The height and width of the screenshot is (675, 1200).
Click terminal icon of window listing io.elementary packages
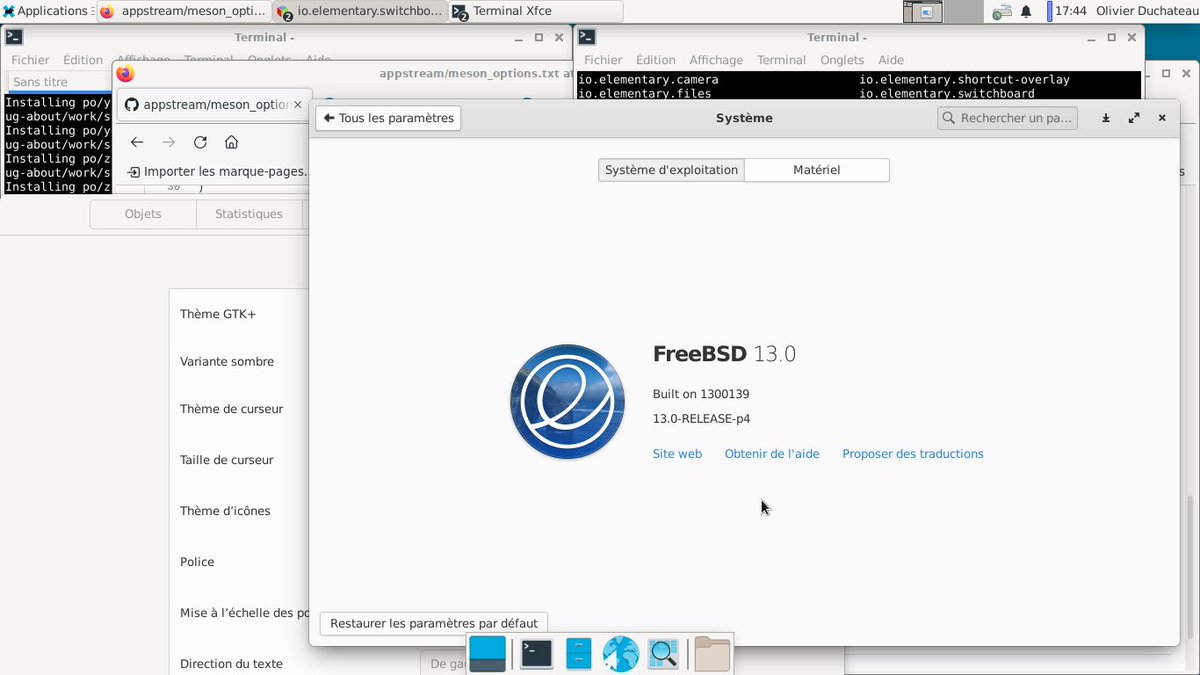[587, 37]
